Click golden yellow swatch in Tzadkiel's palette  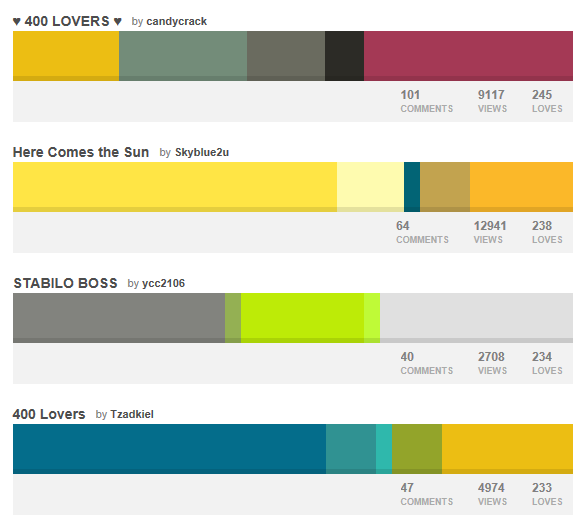(x=508, y=449)
